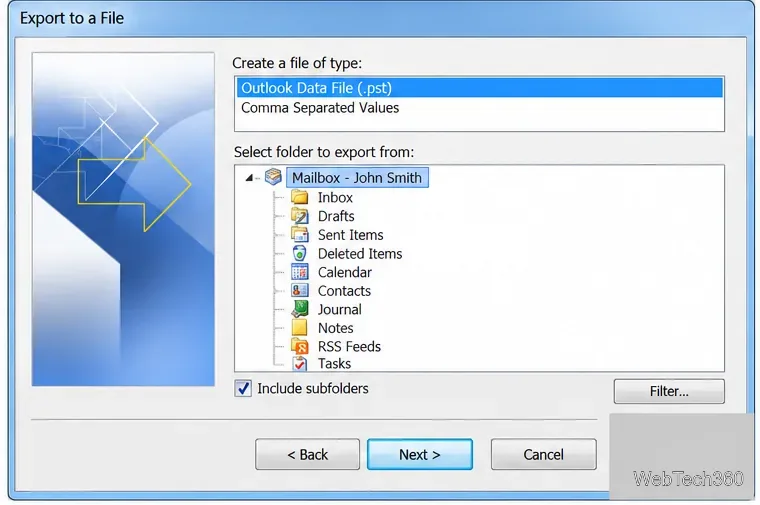Select the Calendar folder label
760x505 pixels.
[345, 272]
